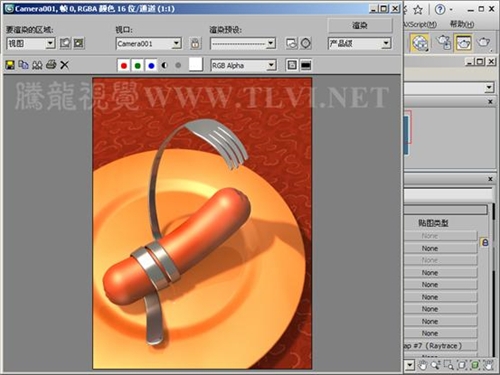Select the first pan hand tool in bottom toolbar
Screen dimensions: 500x375
click(423, 365)
